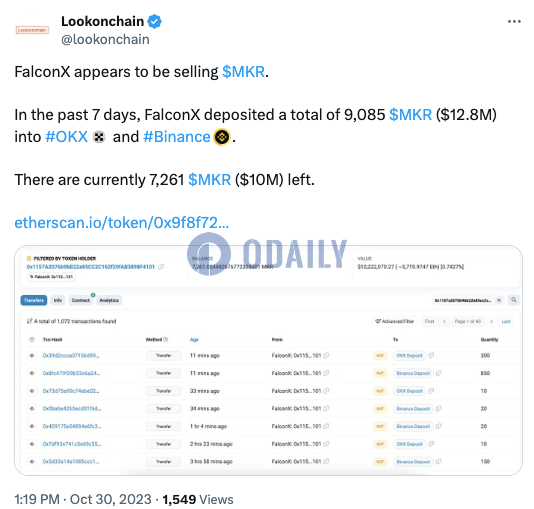
Task: Click the Binance coin emoji icon
Action: tap(221, 137)
